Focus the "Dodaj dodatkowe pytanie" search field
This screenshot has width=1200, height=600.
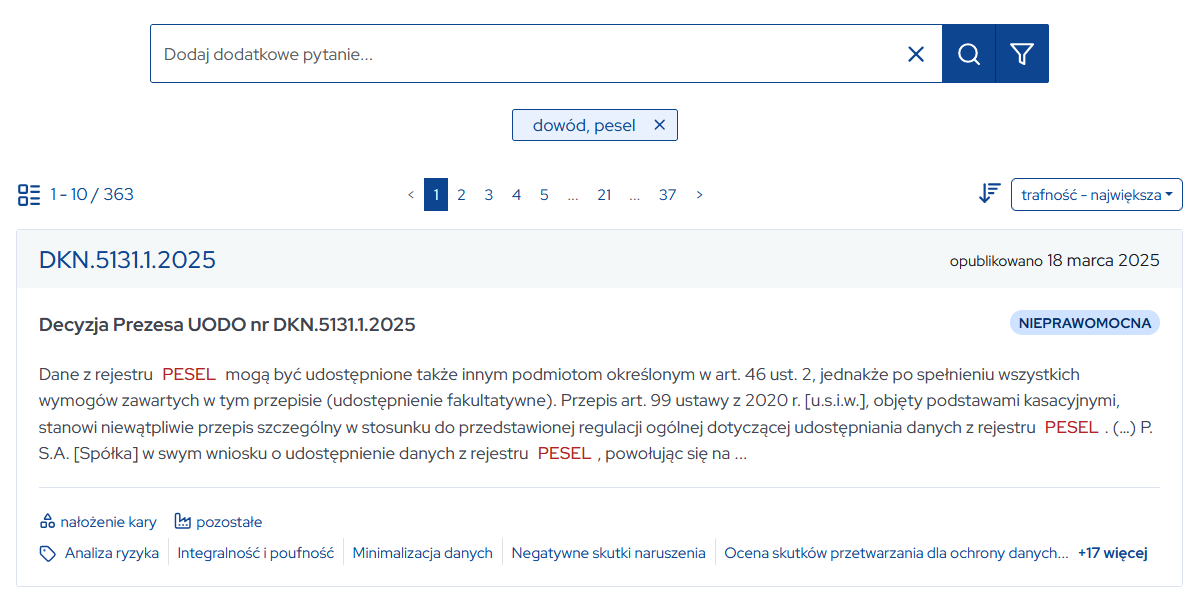pyautogui.click(x=520, y=54)
